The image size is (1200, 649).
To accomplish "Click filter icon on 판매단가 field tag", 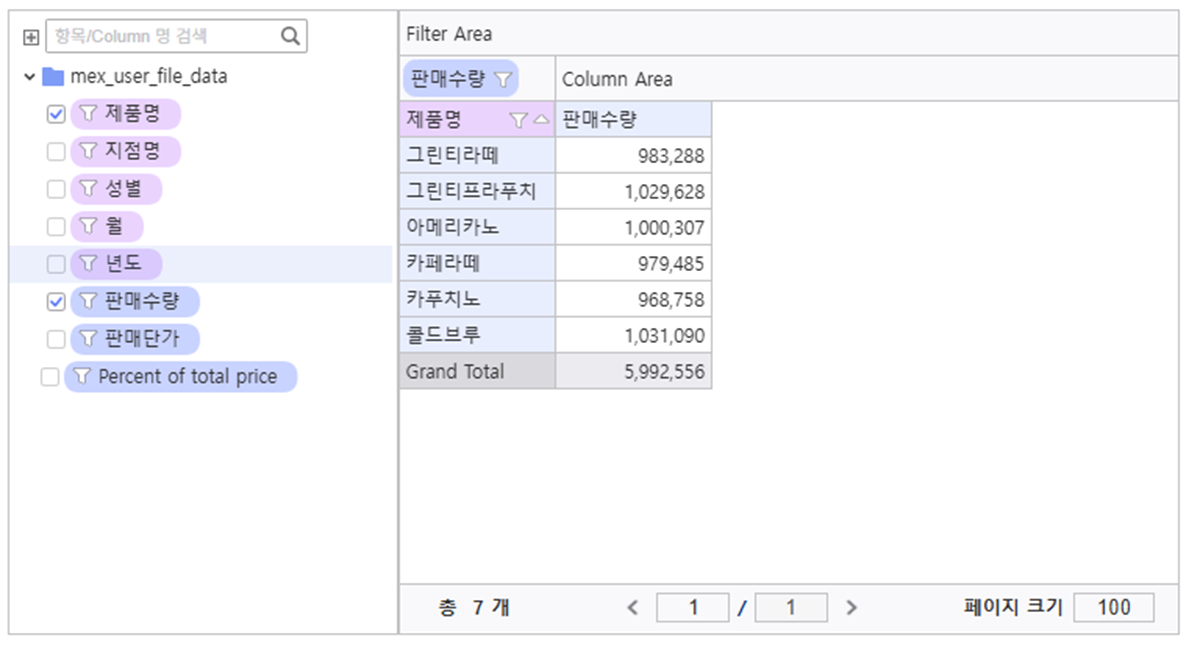I will coord(87,339).
